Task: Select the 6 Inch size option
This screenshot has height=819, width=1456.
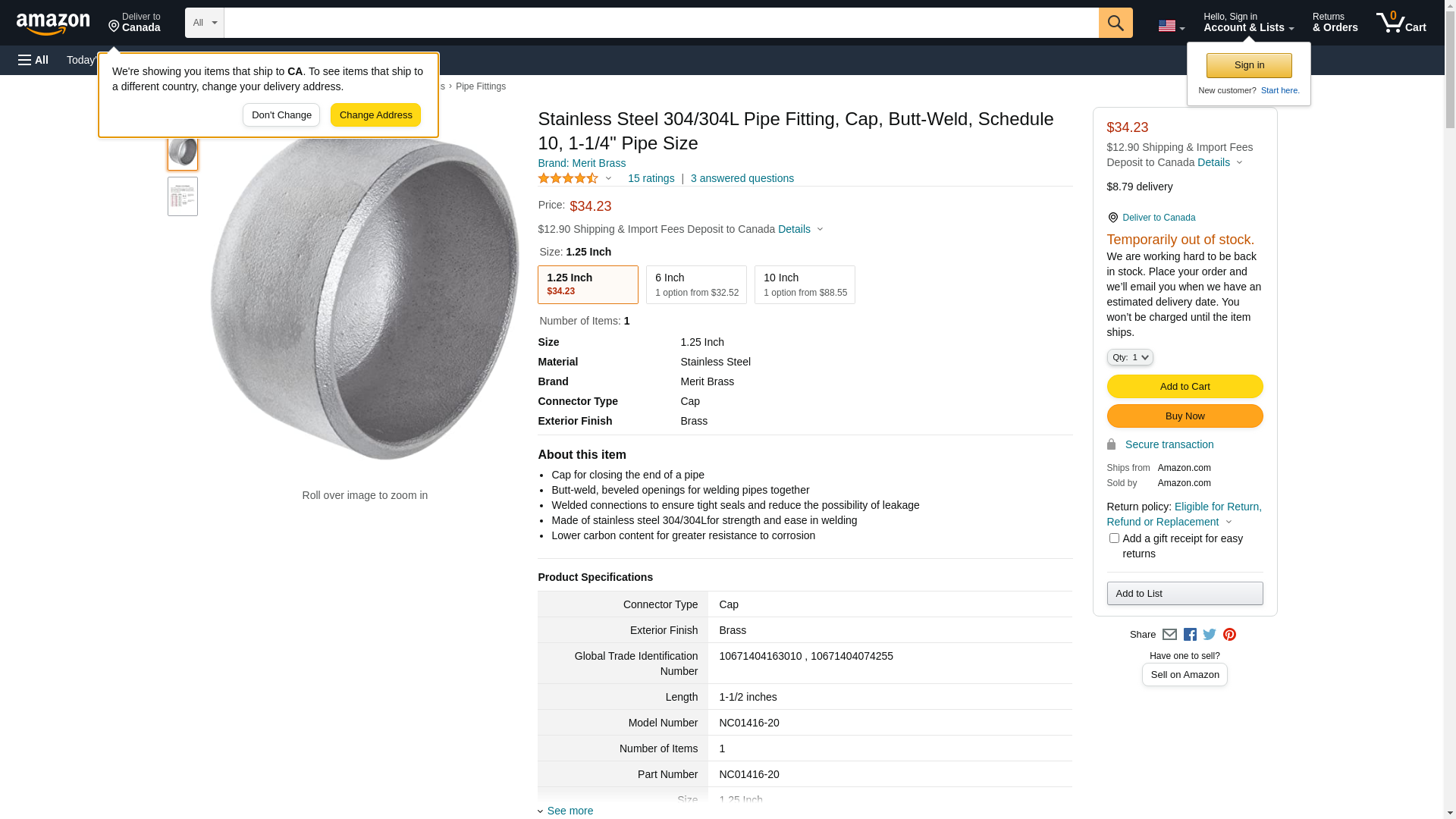Action: click(x=696, y=284)
